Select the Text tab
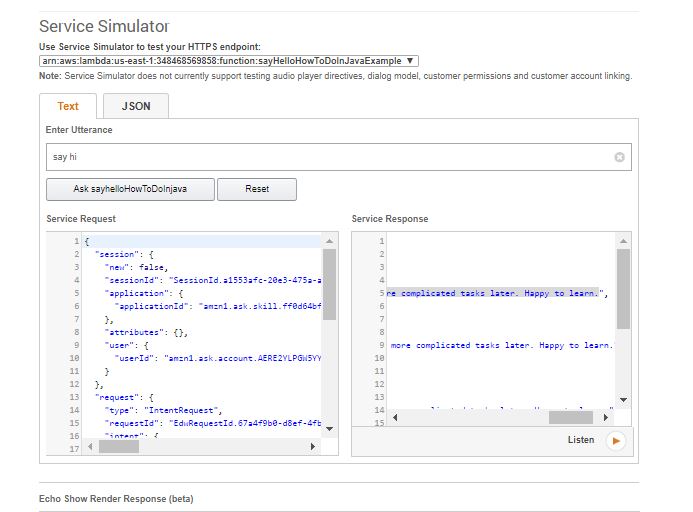This screenshot has height=512, width=693. pyautogui.click(x=68, y=106)
